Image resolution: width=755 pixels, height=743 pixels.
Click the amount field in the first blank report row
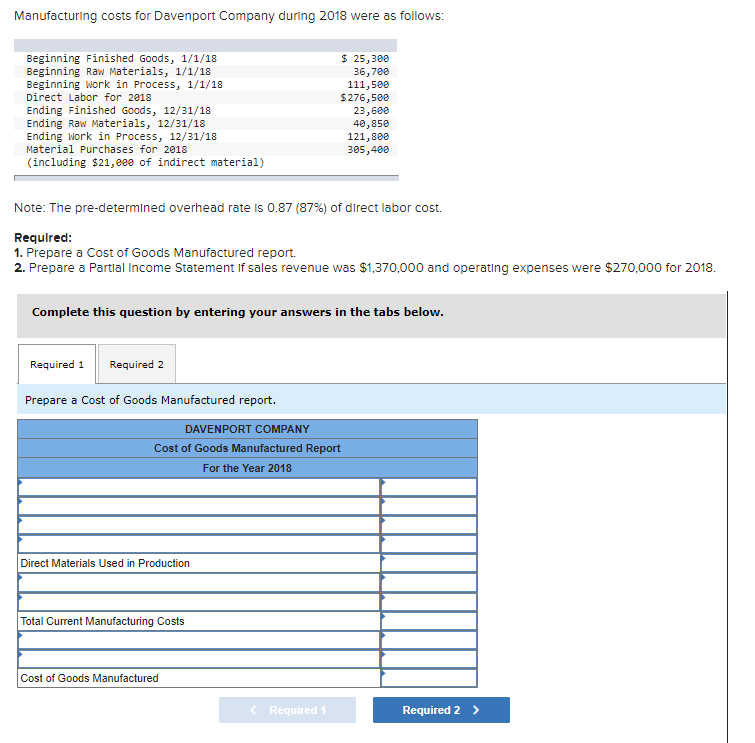[x=429, y=487]
